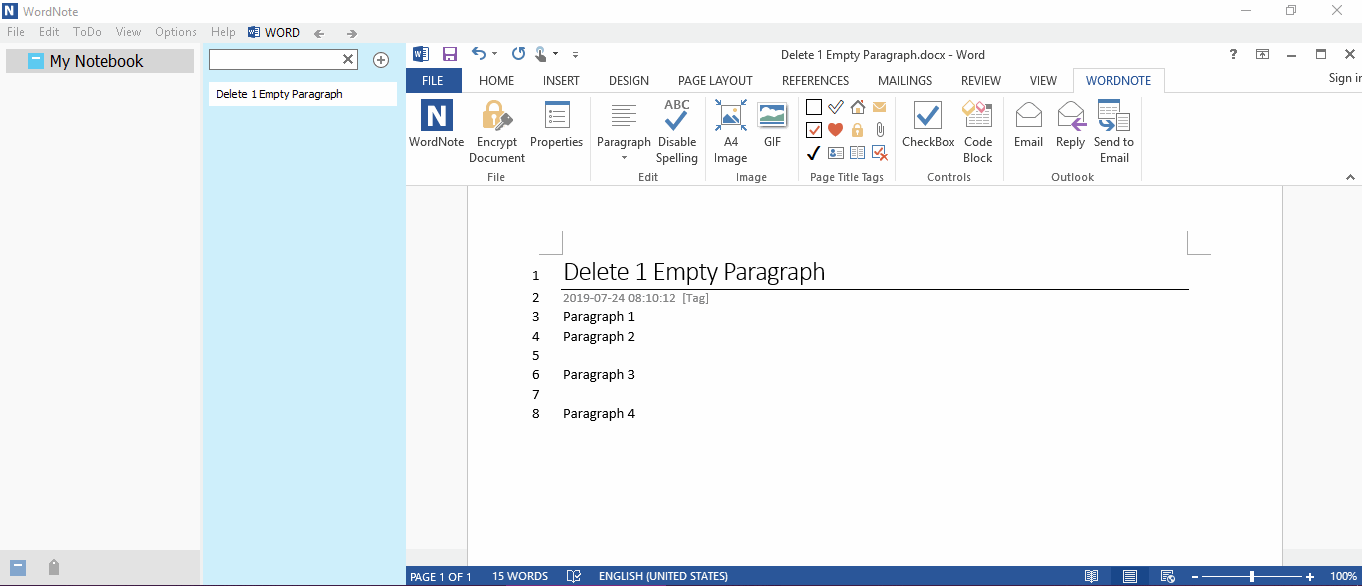
Task: Click the zoom out minus button
Action: [x=1194, y=576]
